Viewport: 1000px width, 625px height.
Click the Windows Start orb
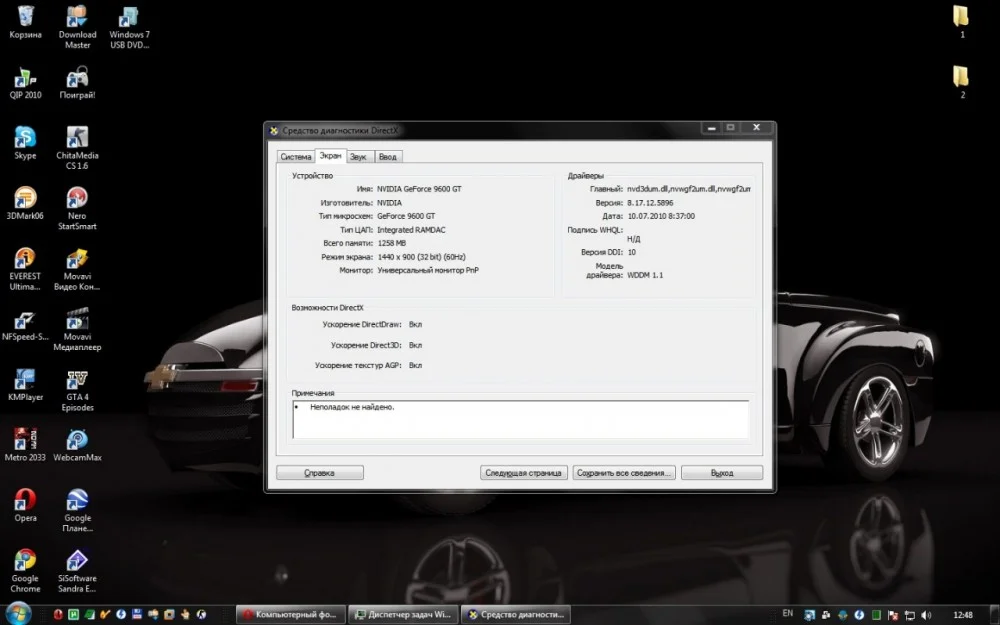click(x=19, y=613)
